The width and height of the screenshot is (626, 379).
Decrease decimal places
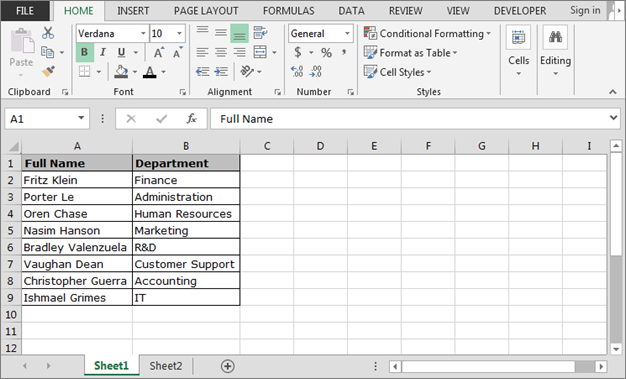pyautogui.click(x=315, y=72)
